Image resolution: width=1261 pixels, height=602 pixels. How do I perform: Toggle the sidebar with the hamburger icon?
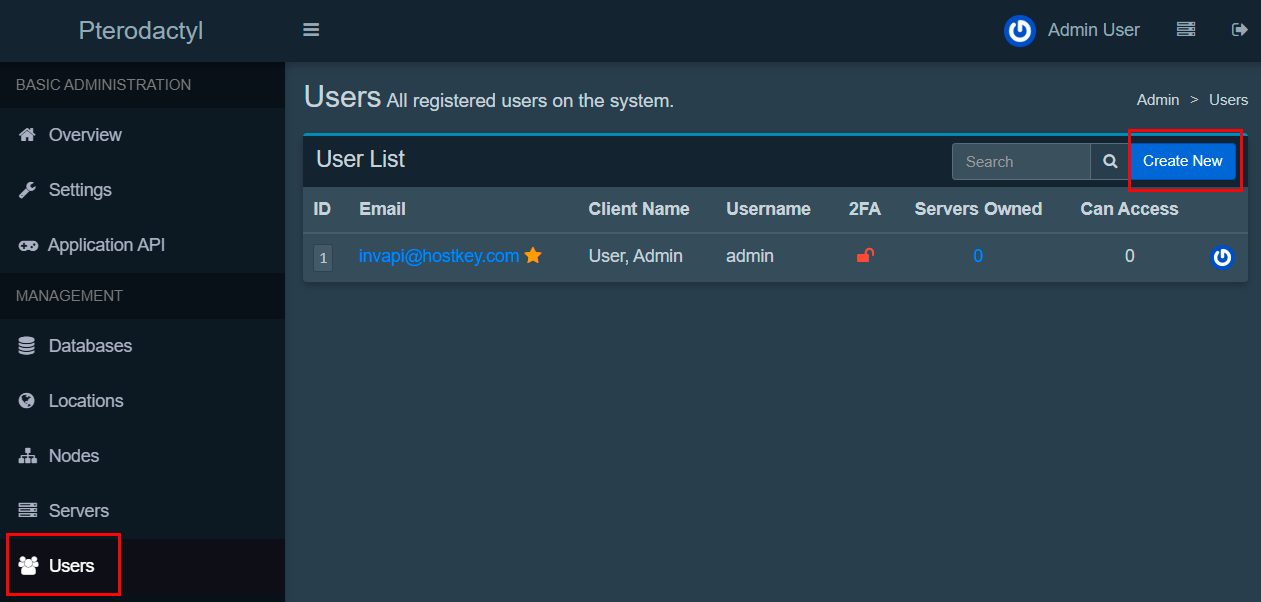pyautogui.click(x=311, y=30)
